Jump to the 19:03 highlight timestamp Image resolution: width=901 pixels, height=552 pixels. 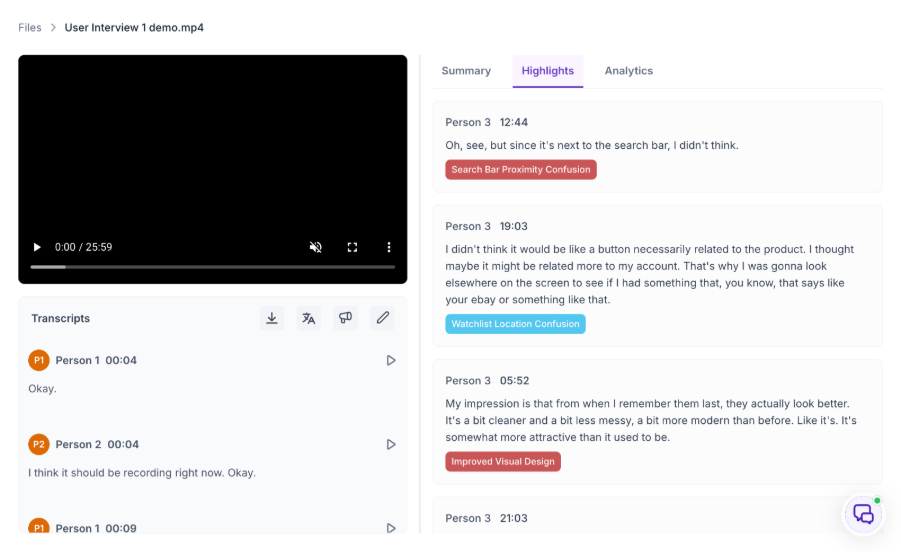point(514,226)
